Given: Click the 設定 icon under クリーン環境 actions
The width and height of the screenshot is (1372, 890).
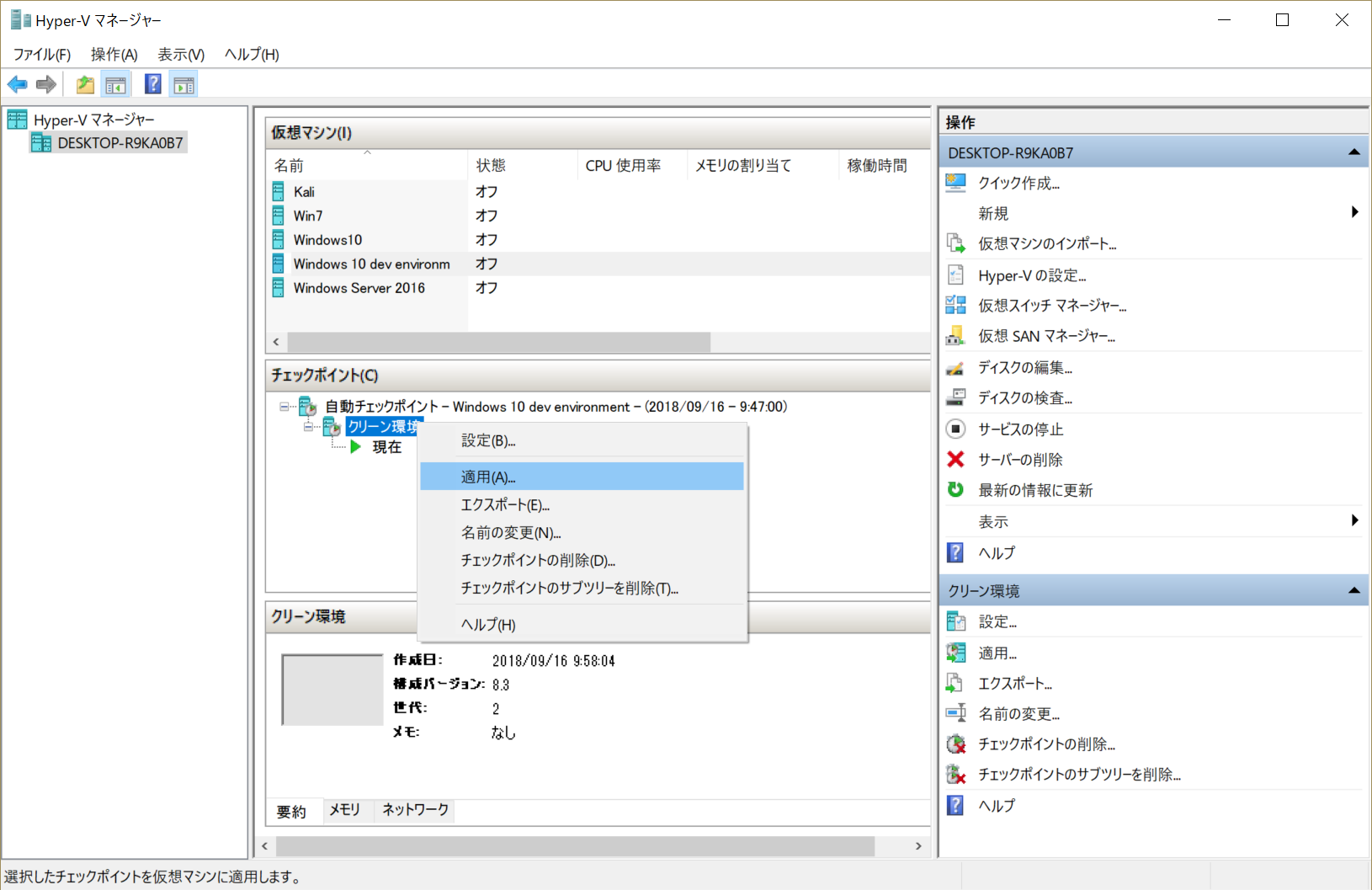Looking at the screenshot, I should [955, 621].
